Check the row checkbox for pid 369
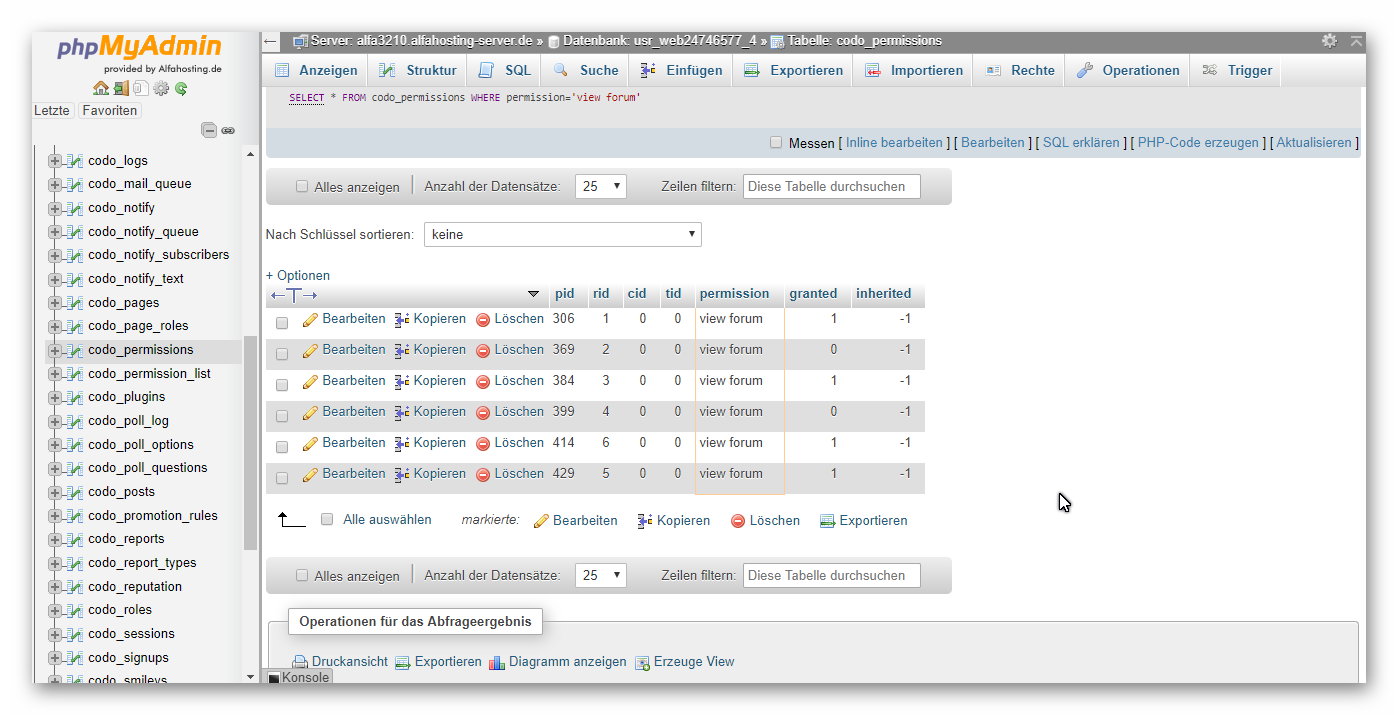Image resolution: width=1398 pixels, height=715 pixels. click(x=282, y=353)
